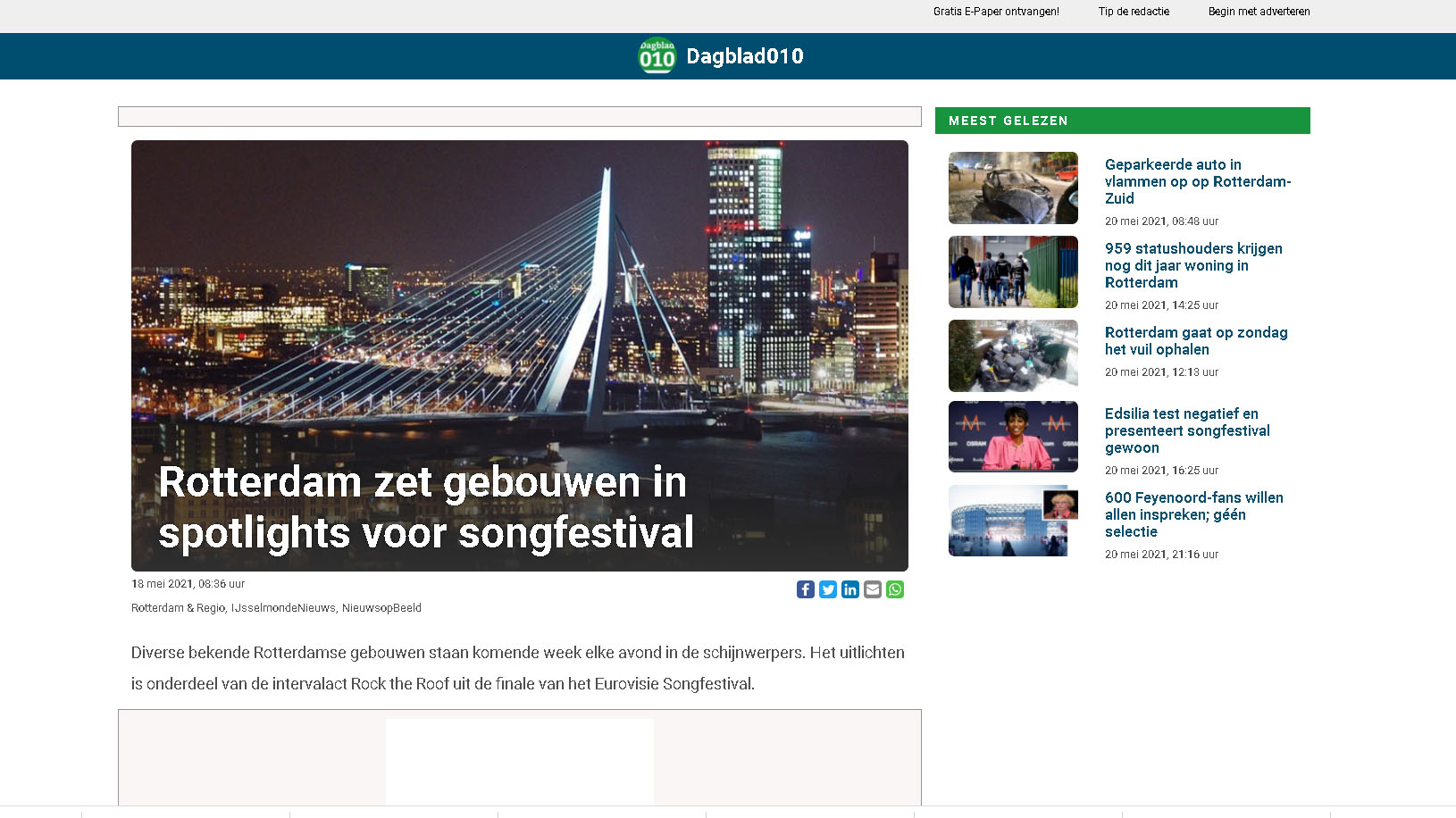Click timestamp 20 mei 2021, 08:48 uur

(1161, 221)
